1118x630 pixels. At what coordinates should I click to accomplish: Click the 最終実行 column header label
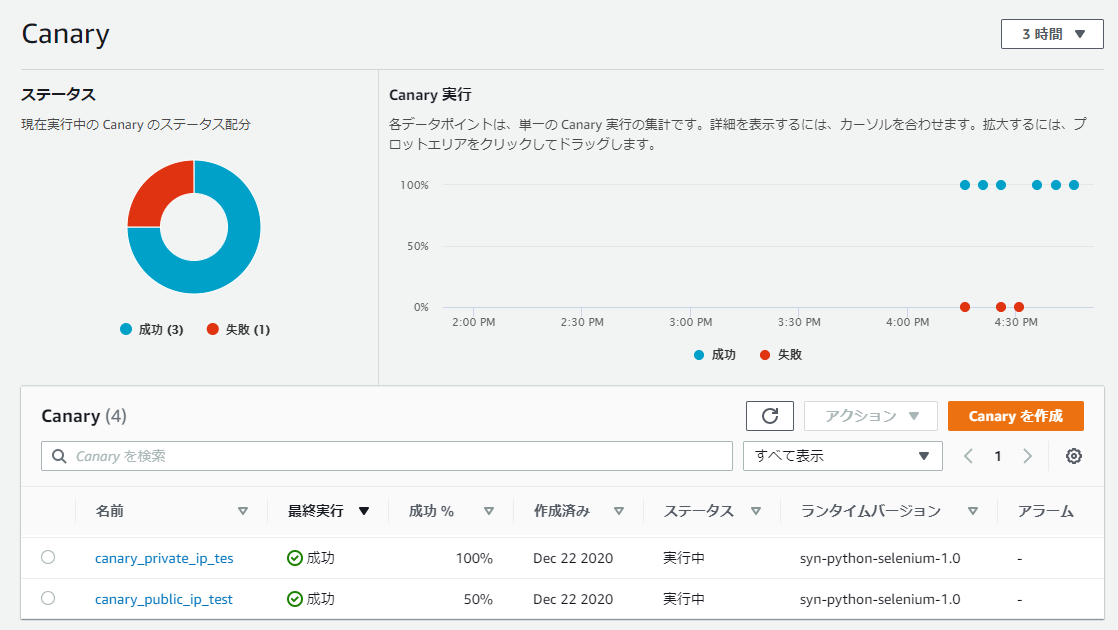click(x=316, y=511)
